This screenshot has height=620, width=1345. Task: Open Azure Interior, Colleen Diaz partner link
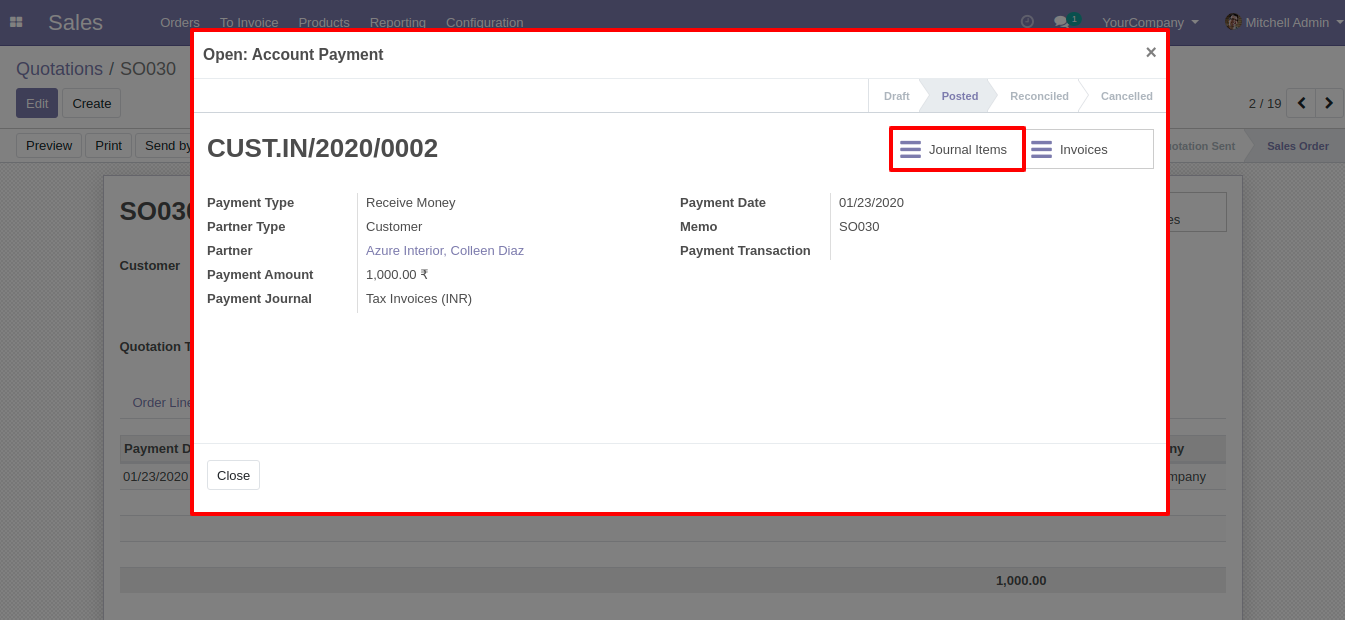coord(445,251)
